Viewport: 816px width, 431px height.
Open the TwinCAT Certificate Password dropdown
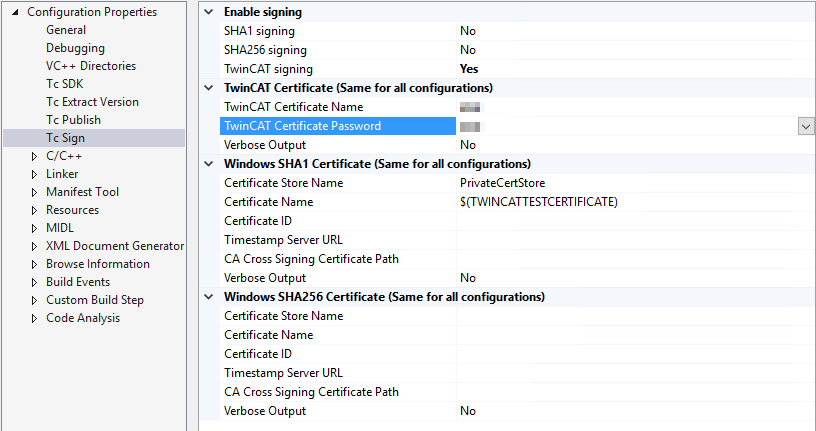806,126
